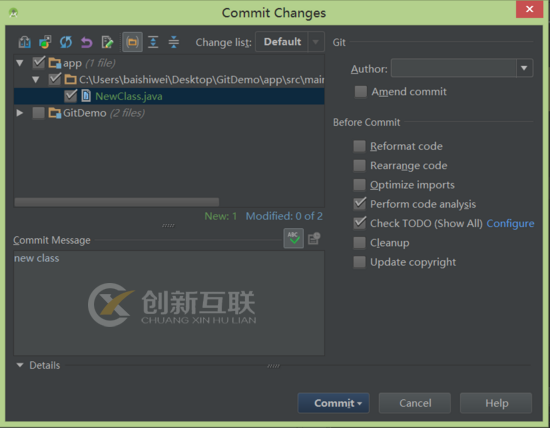Click the Expand All toolbar icon
This screenshot has width=550, height=428.
point(153,42)
